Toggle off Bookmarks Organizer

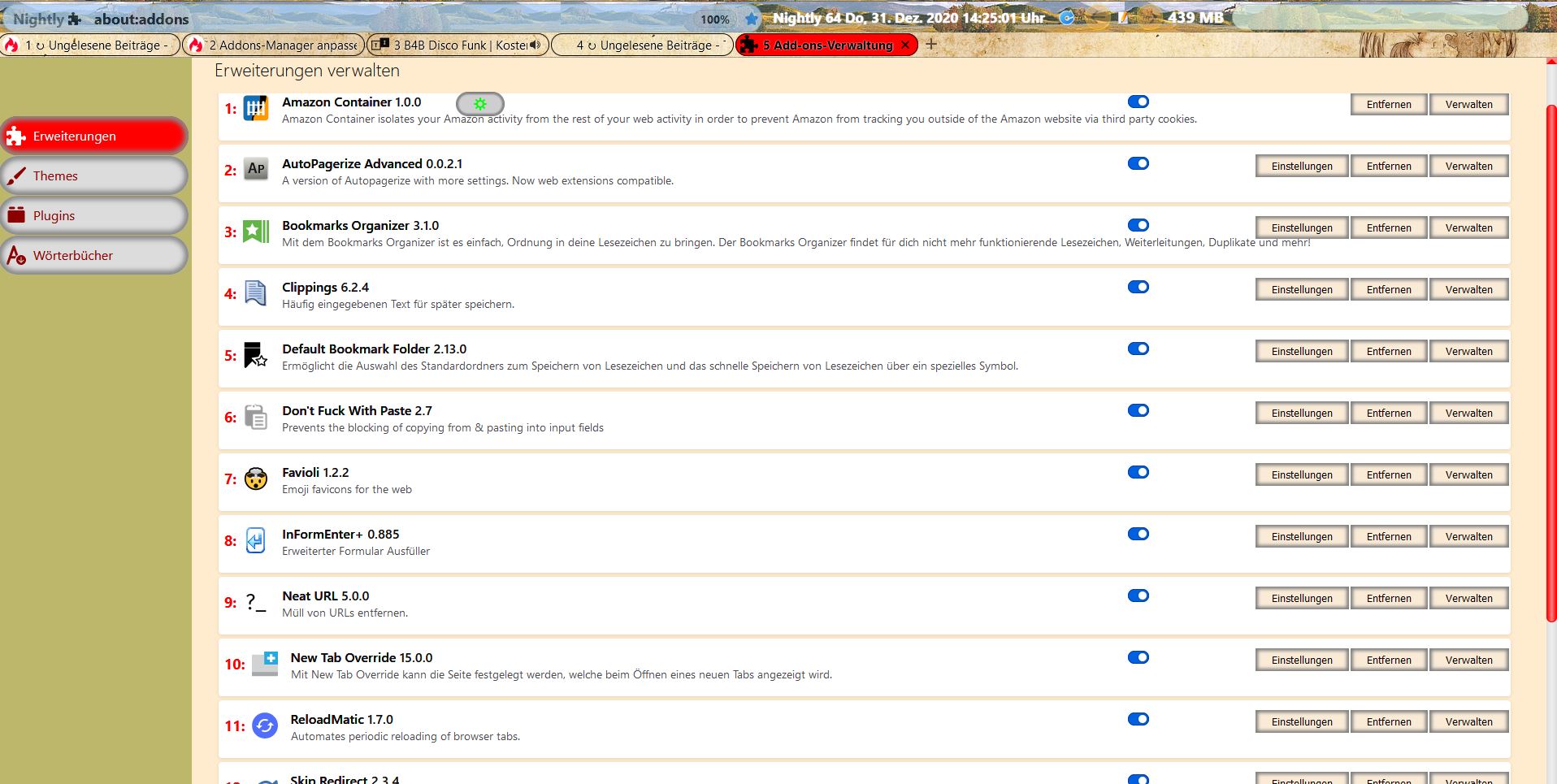[1138, 225]
